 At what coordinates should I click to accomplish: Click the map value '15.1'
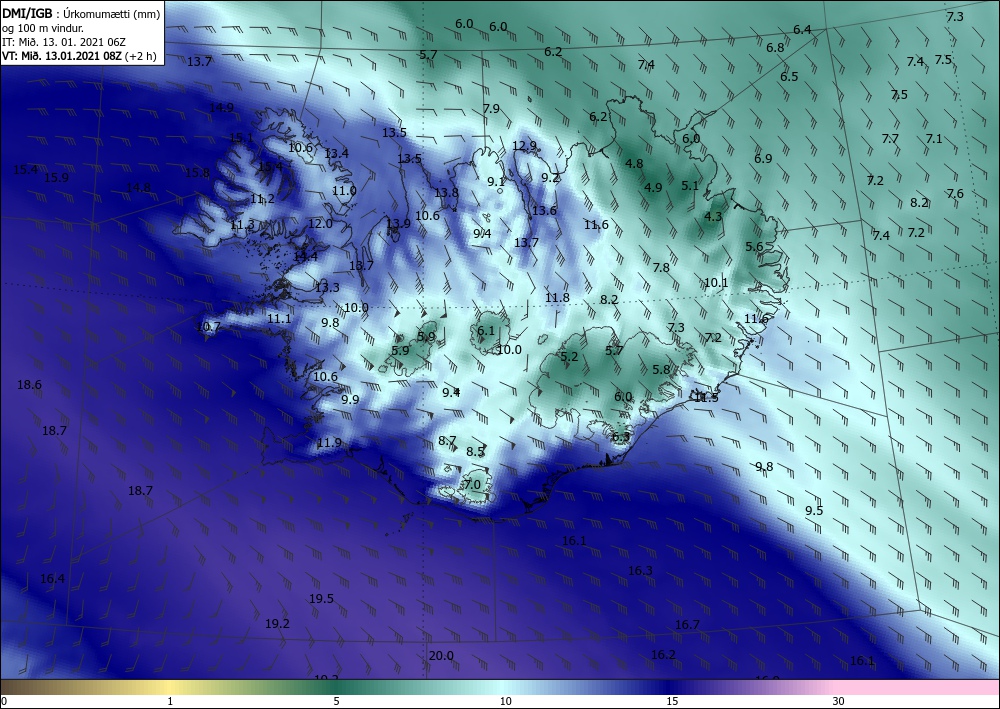click(241, 137)
